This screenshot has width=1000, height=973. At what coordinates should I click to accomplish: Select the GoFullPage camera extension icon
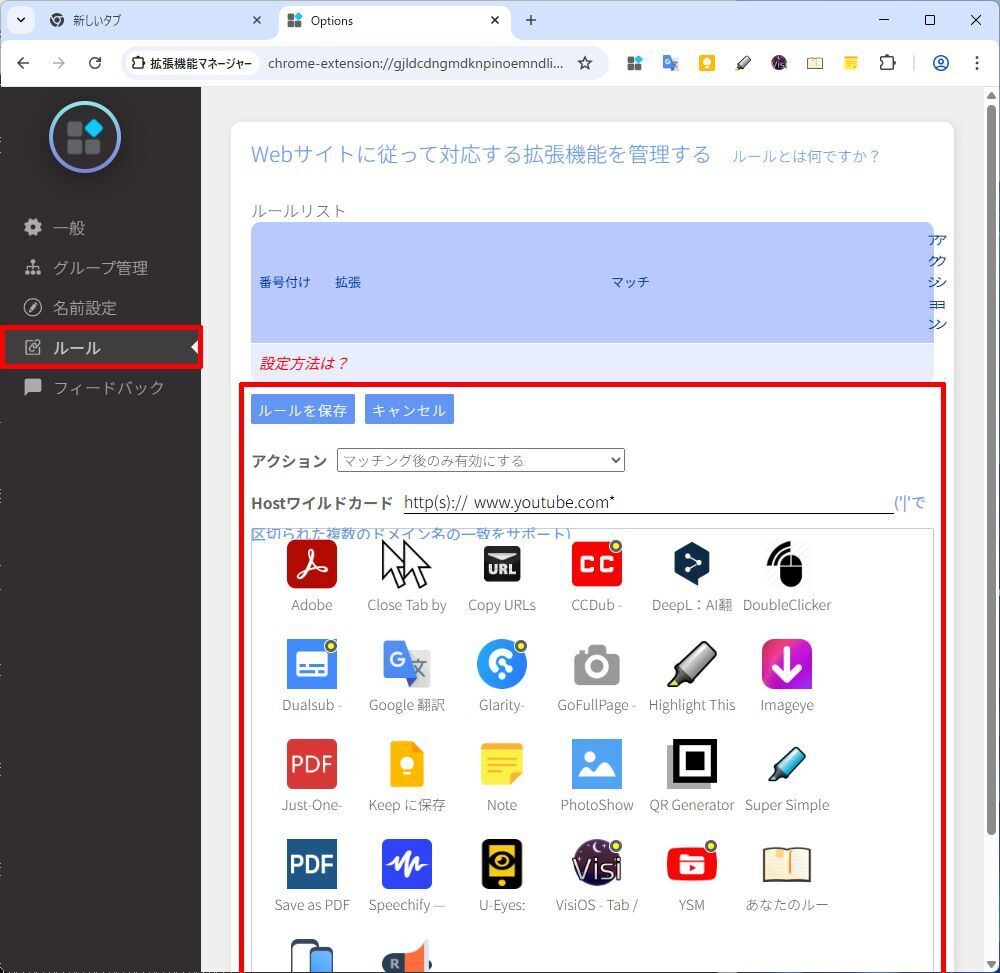(596, 664)
